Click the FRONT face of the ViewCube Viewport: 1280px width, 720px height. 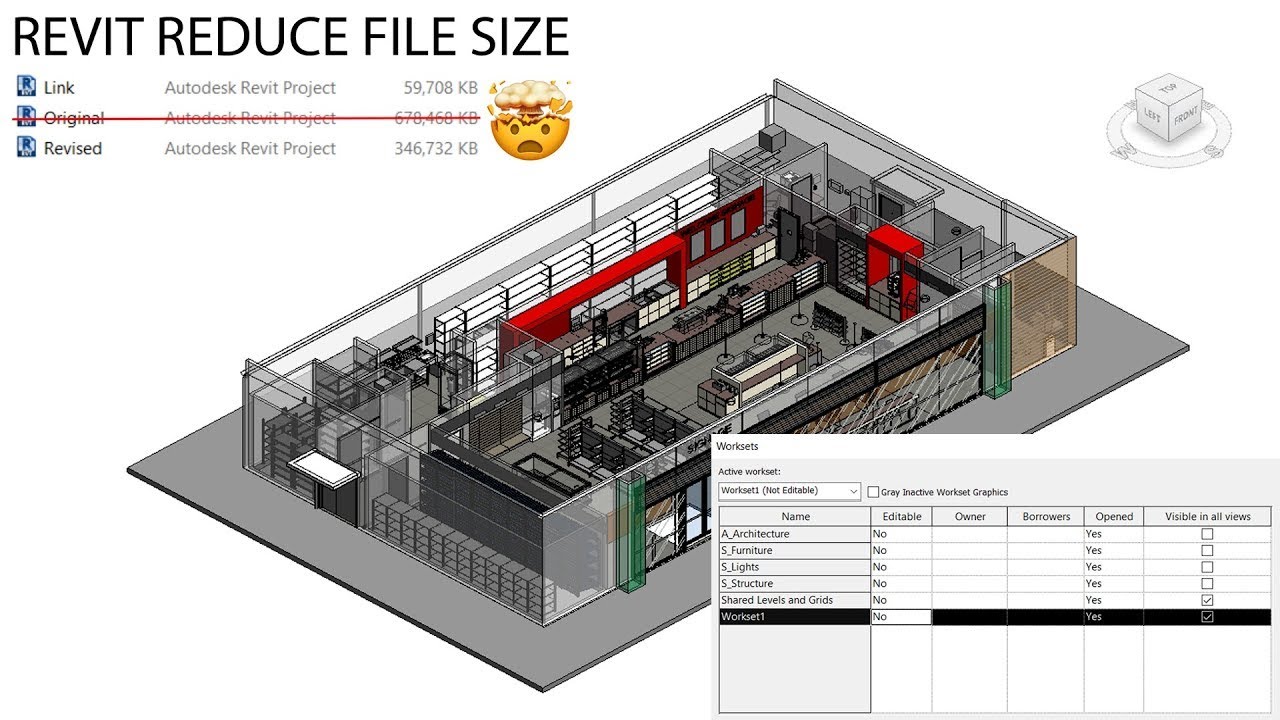click(1186, 117)
